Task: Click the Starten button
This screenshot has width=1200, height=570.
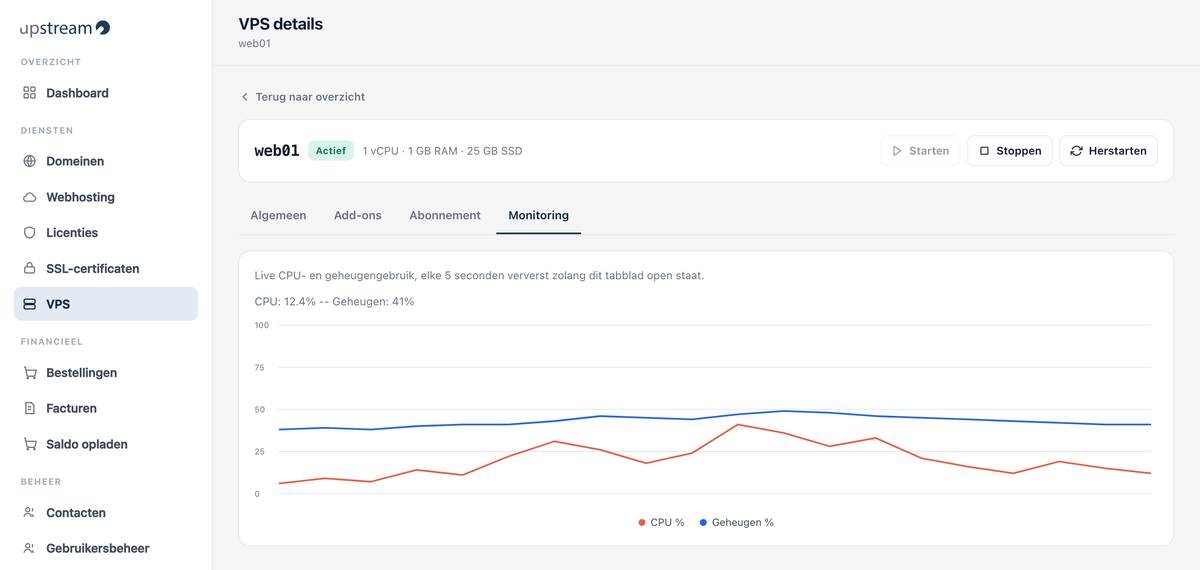Action: click(920, 151)
